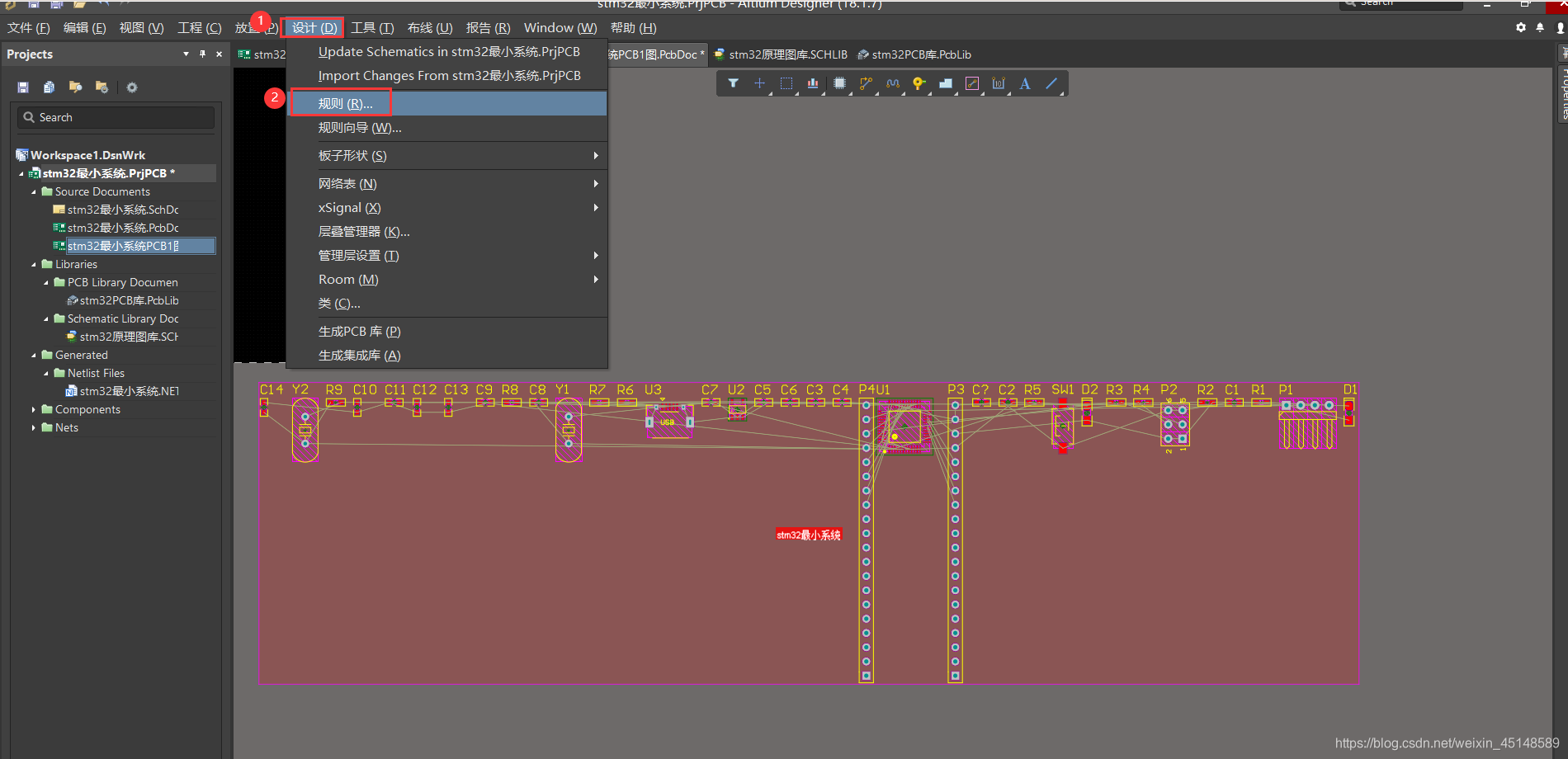Select the place component chip tool
Viewport: 1568px width, 759px height.
(x=839, y=83)
